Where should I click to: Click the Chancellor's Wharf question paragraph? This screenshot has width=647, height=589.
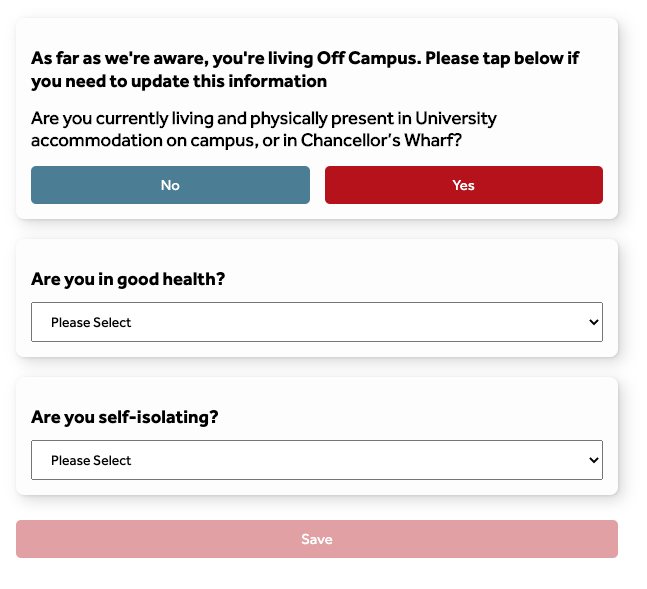[264, 129]
